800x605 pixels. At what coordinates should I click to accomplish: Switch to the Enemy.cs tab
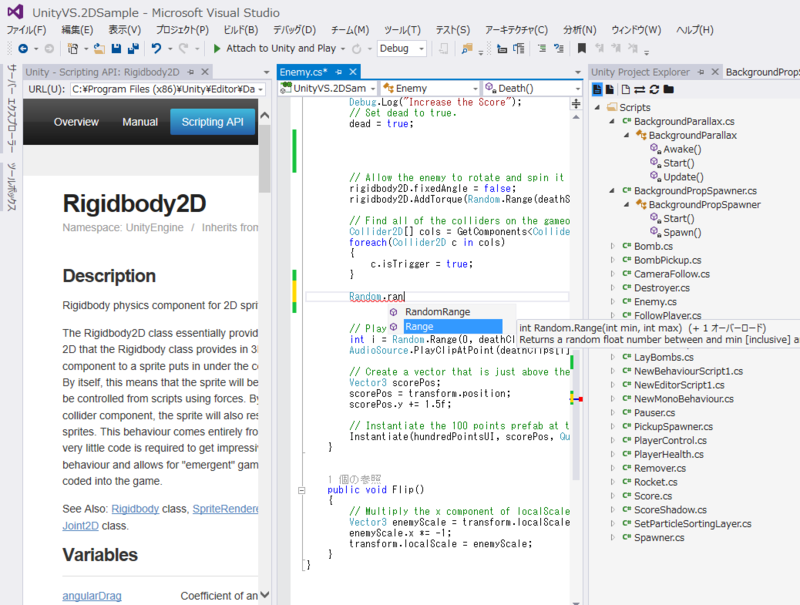[x=303, y=72]
